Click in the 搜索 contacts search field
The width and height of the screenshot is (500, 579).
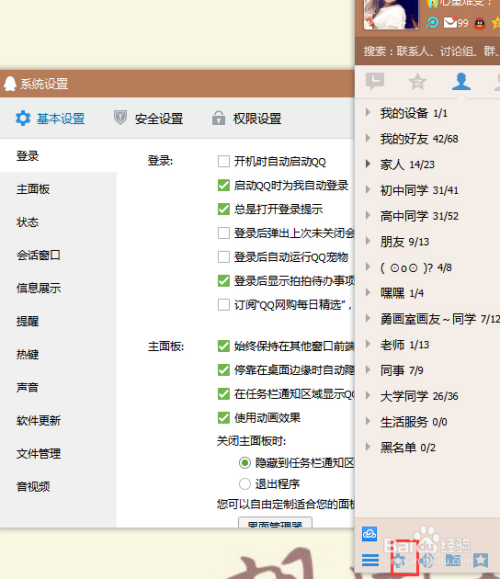click(x=427, y=51)
